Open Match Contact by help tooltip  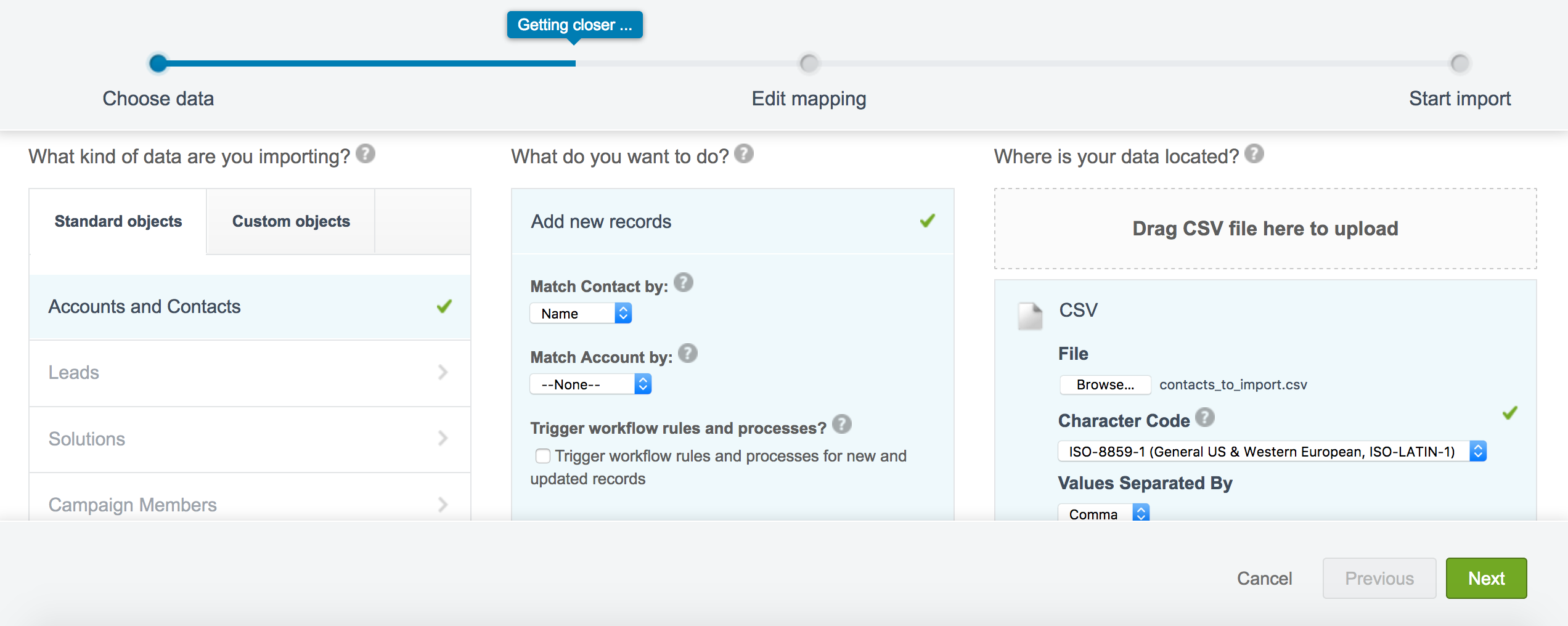pyautogui.click(x=684, y=283)
